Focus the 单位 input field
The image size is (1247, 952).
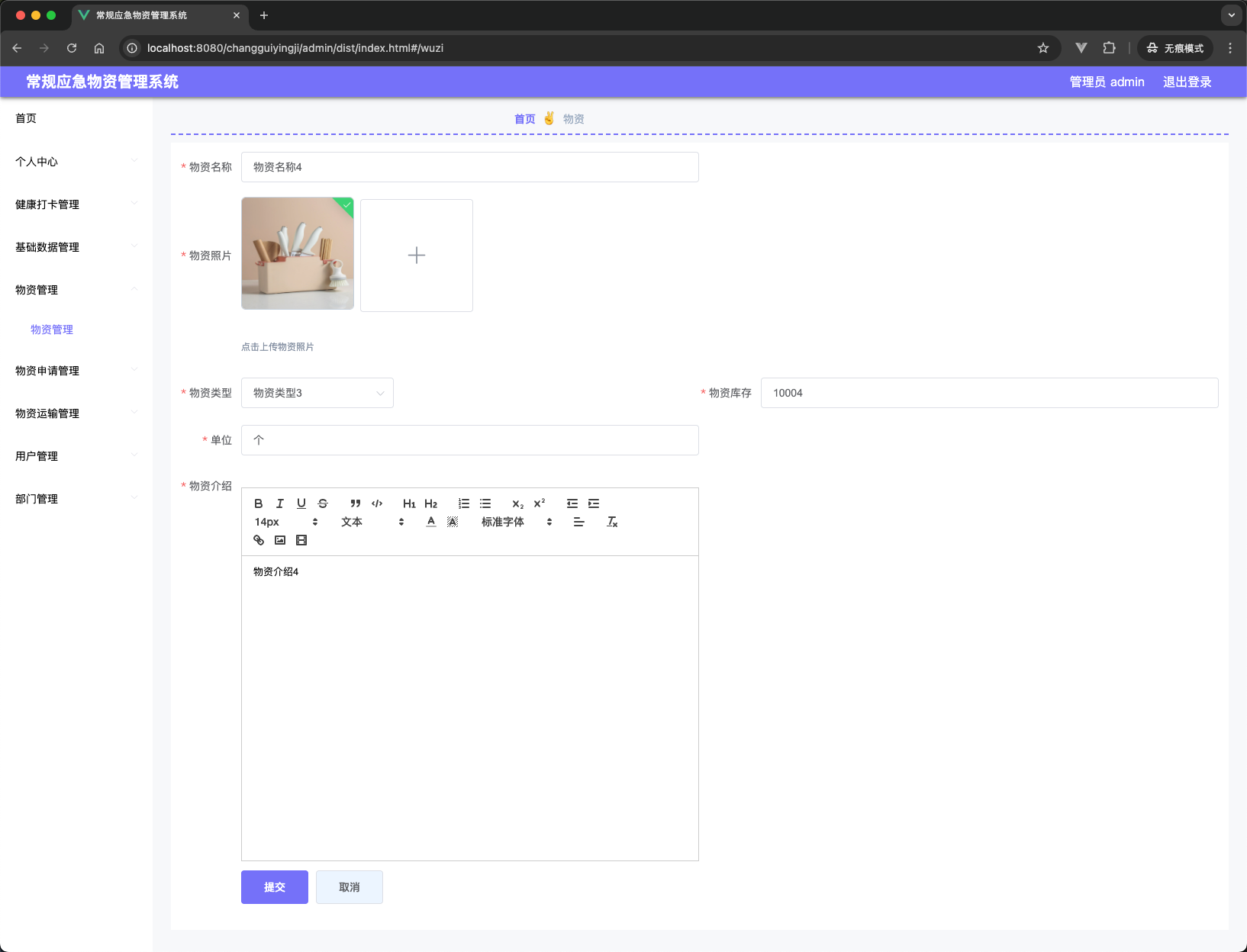(x=470, y=440)
